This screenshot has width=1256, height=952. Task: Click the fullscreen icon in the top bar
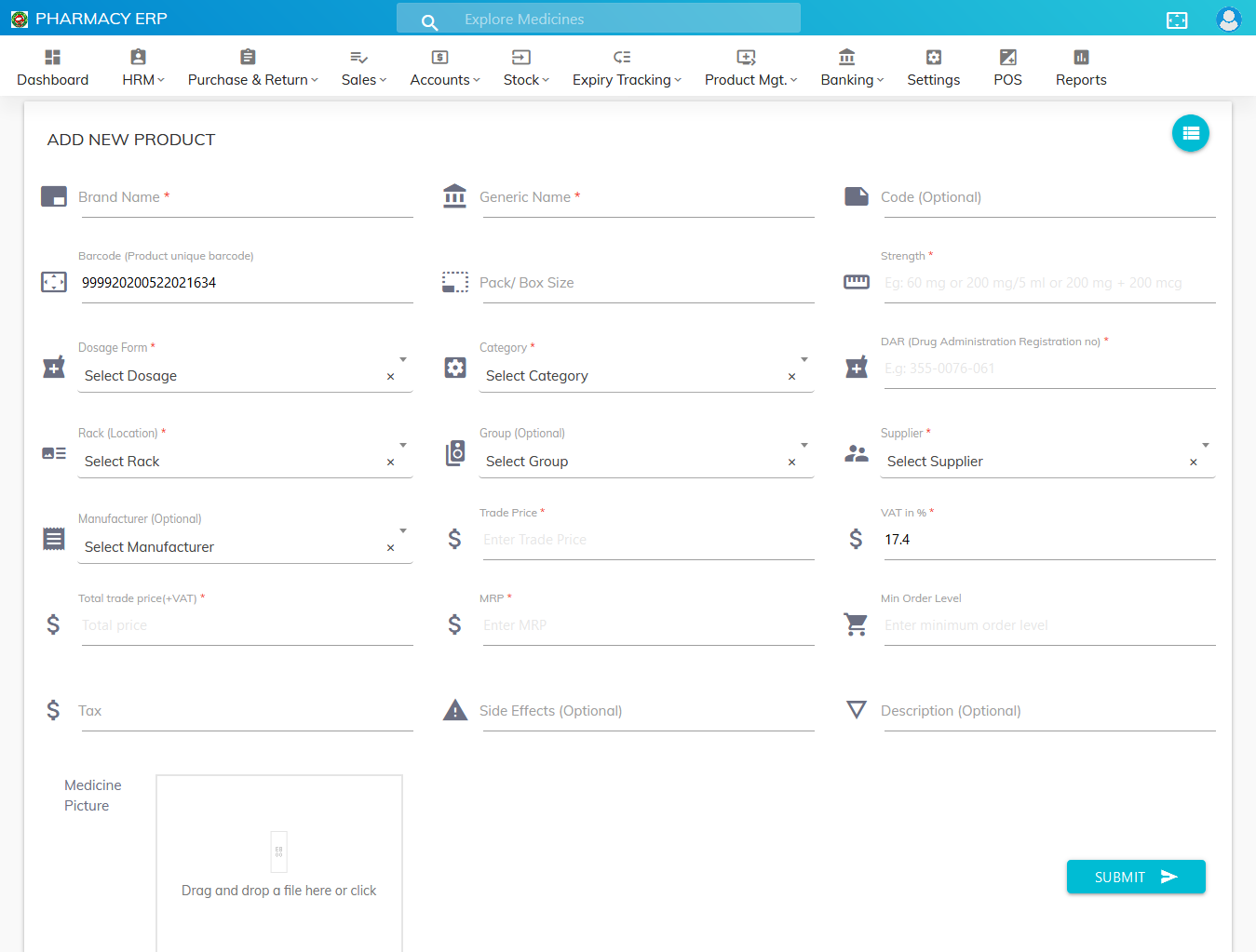(1176, 19)
